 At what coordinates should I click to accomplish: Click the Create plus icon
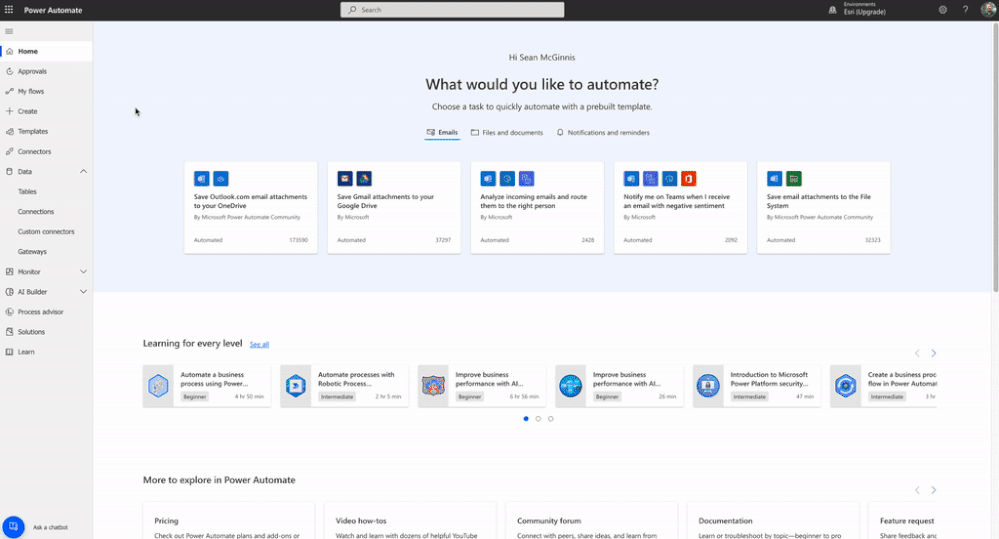(x=10, y=111)
